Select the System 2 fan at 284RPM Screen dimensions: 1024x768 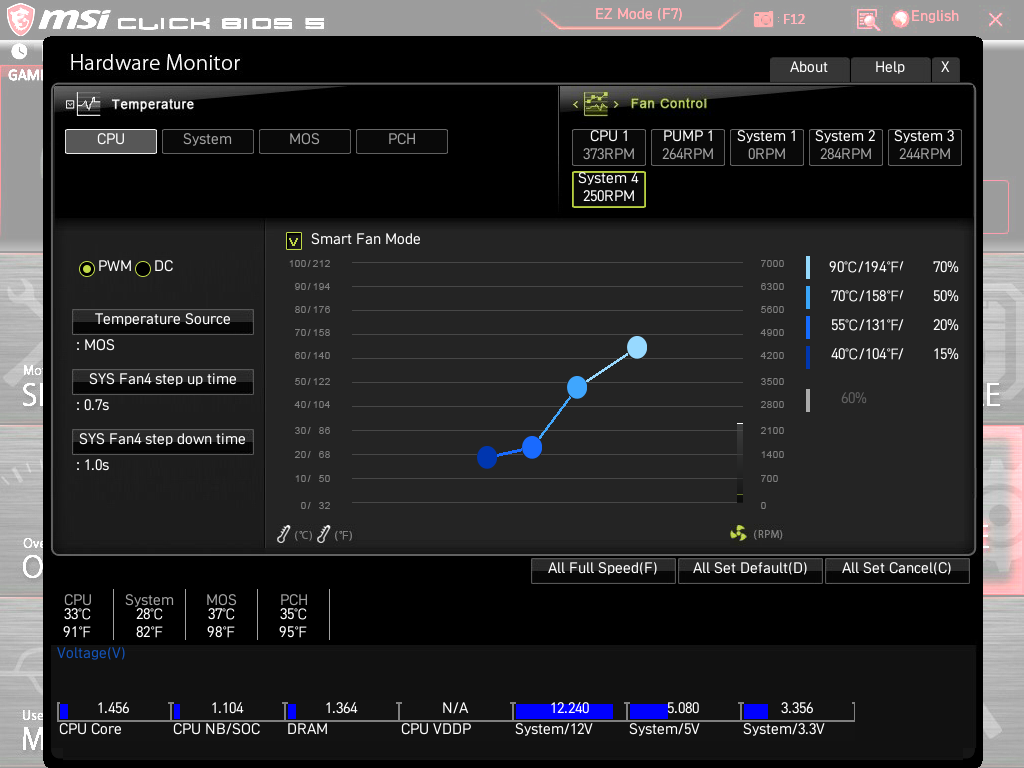pyautogui.click(x=846, y=147)
